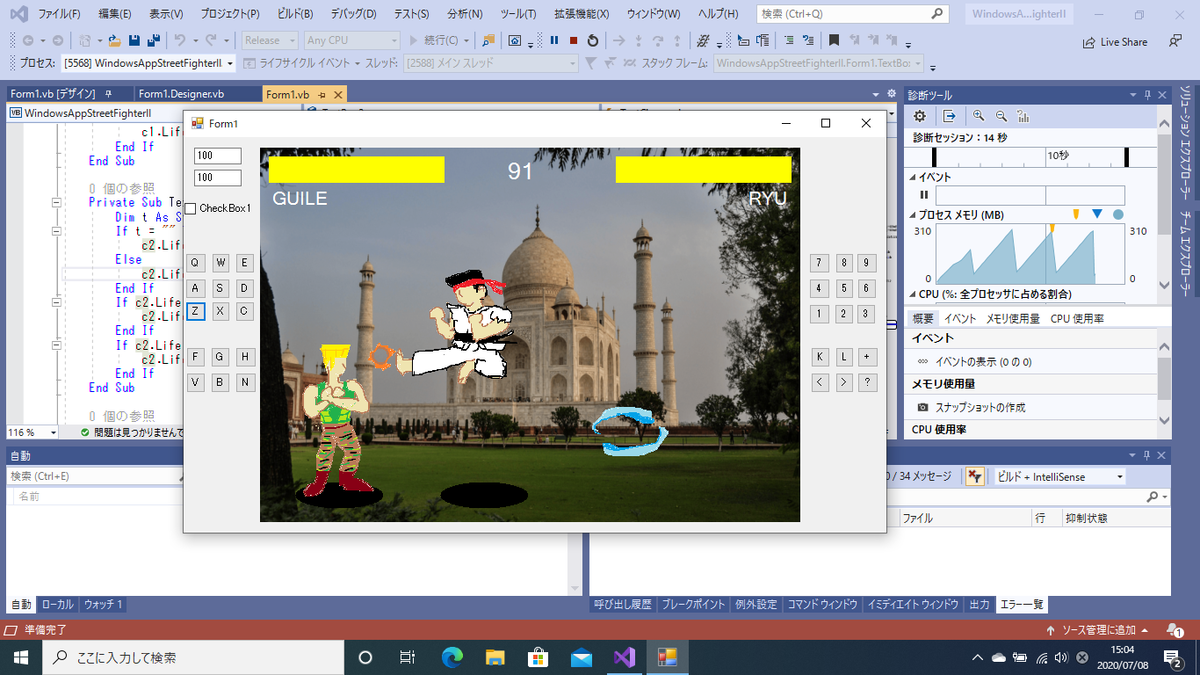This screenshot has height=675, width=1200.
Task: Switch to the メモリ使用量 tab in diagnostics
Action: tap(1013, 318)
